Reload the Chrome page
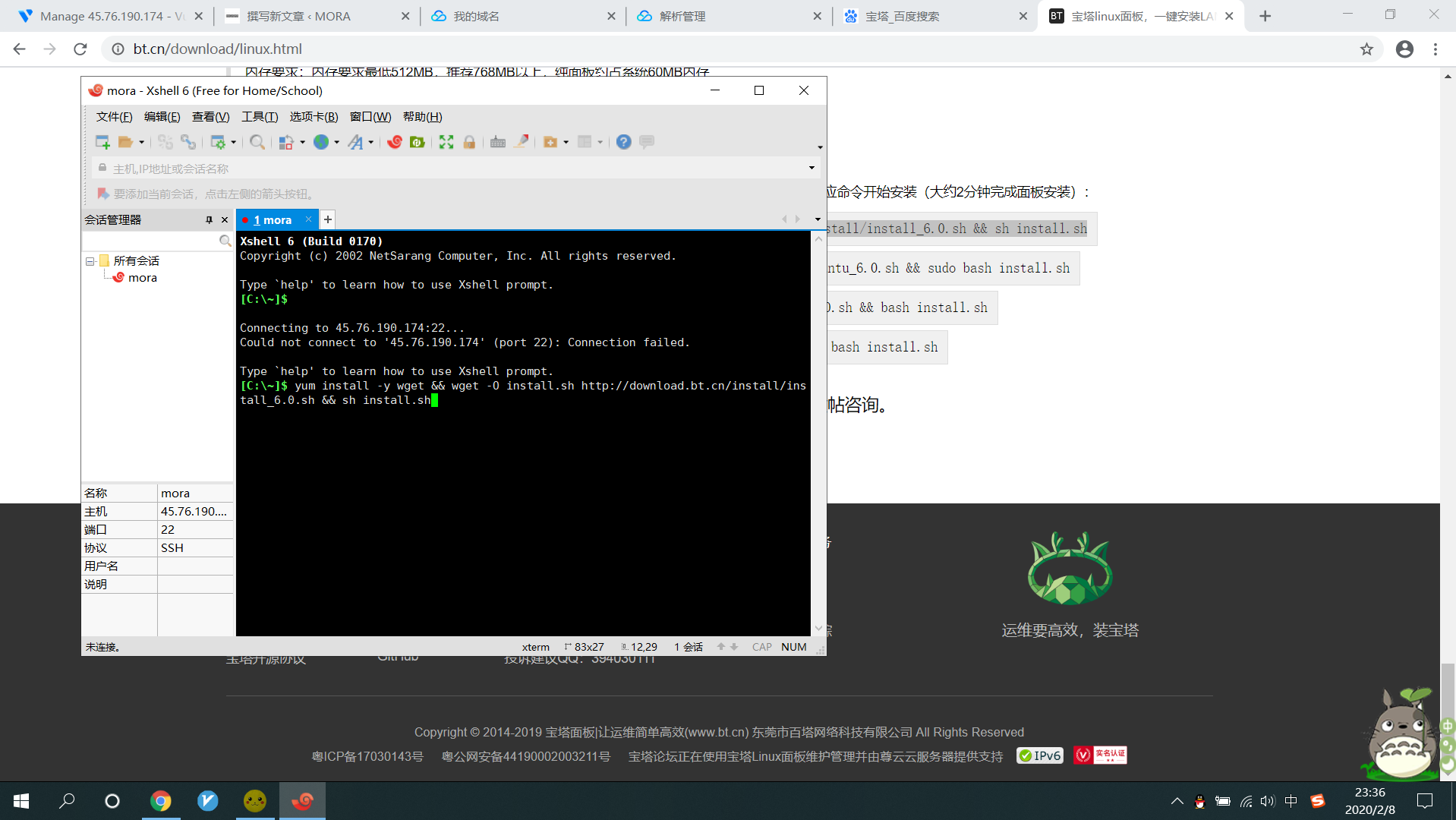The width and height of the screenshot is (1456, 820). pyautogui.click(x=80, y=49)
